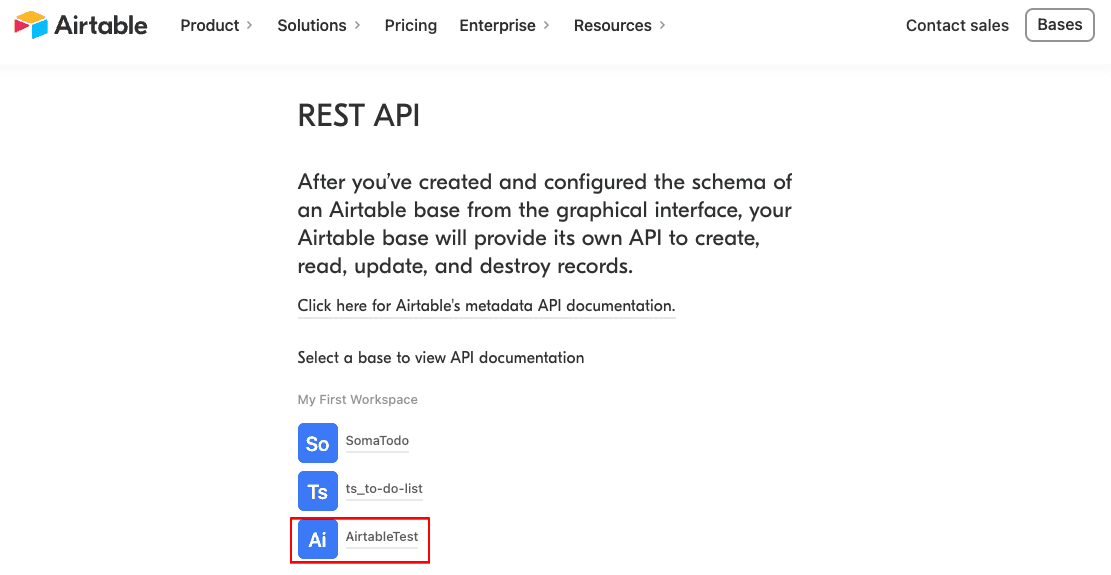The height and width of the screenshot is (575, 1111).
Task: Open the Product menu label
Action: tap(210, 25)
